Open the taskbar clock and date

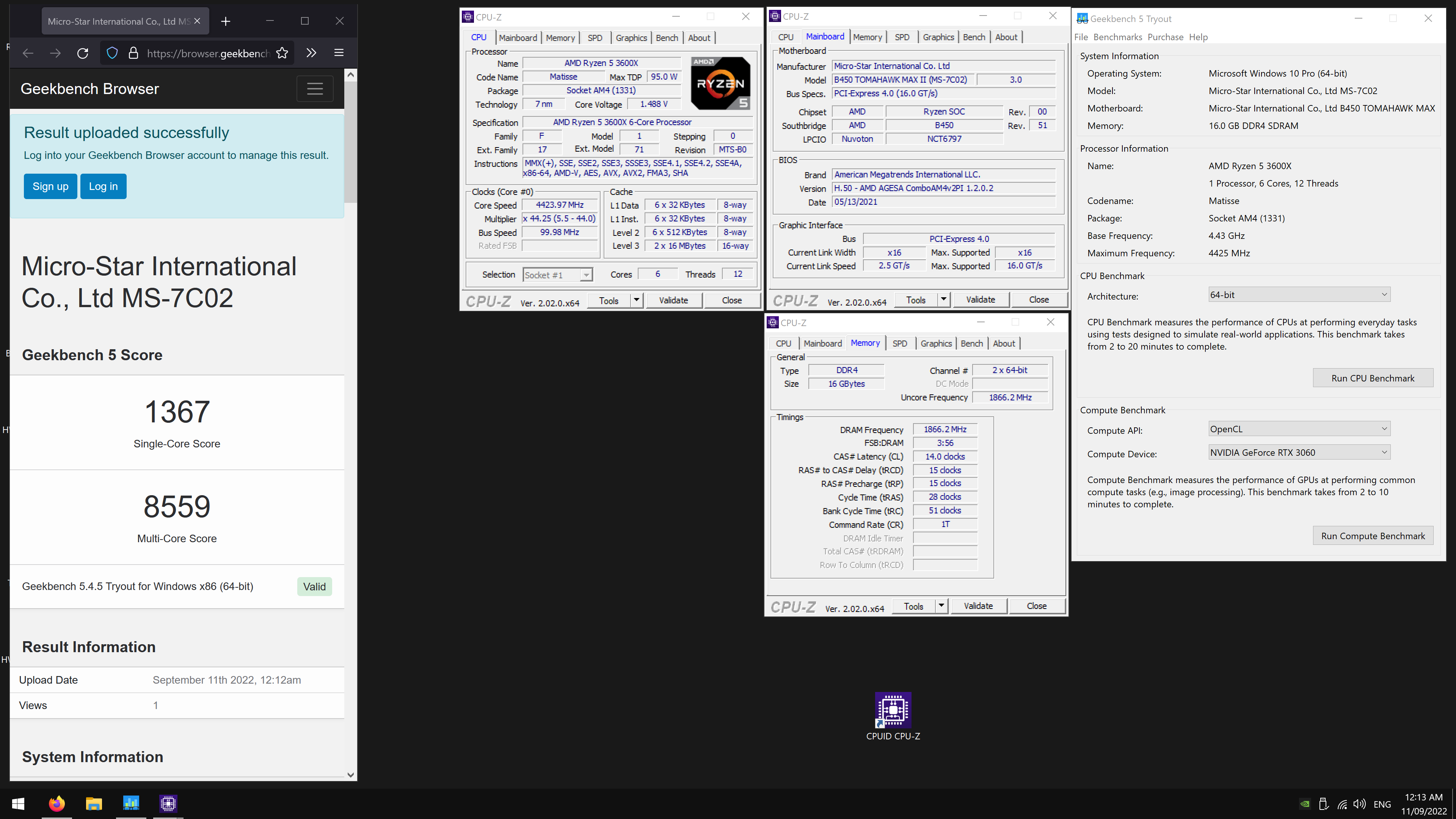1424,804
